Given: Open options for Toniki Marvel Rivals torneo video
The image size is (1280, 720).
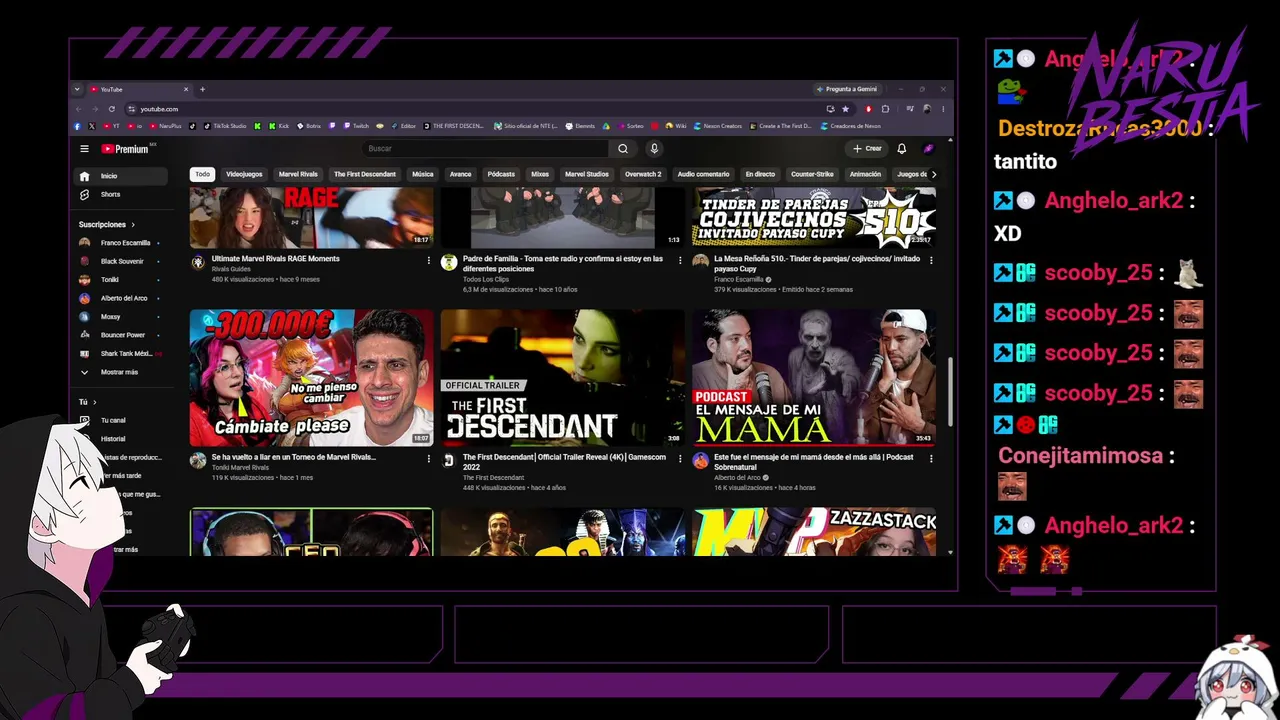Looking at the screenshot, I should click(429, 459).
